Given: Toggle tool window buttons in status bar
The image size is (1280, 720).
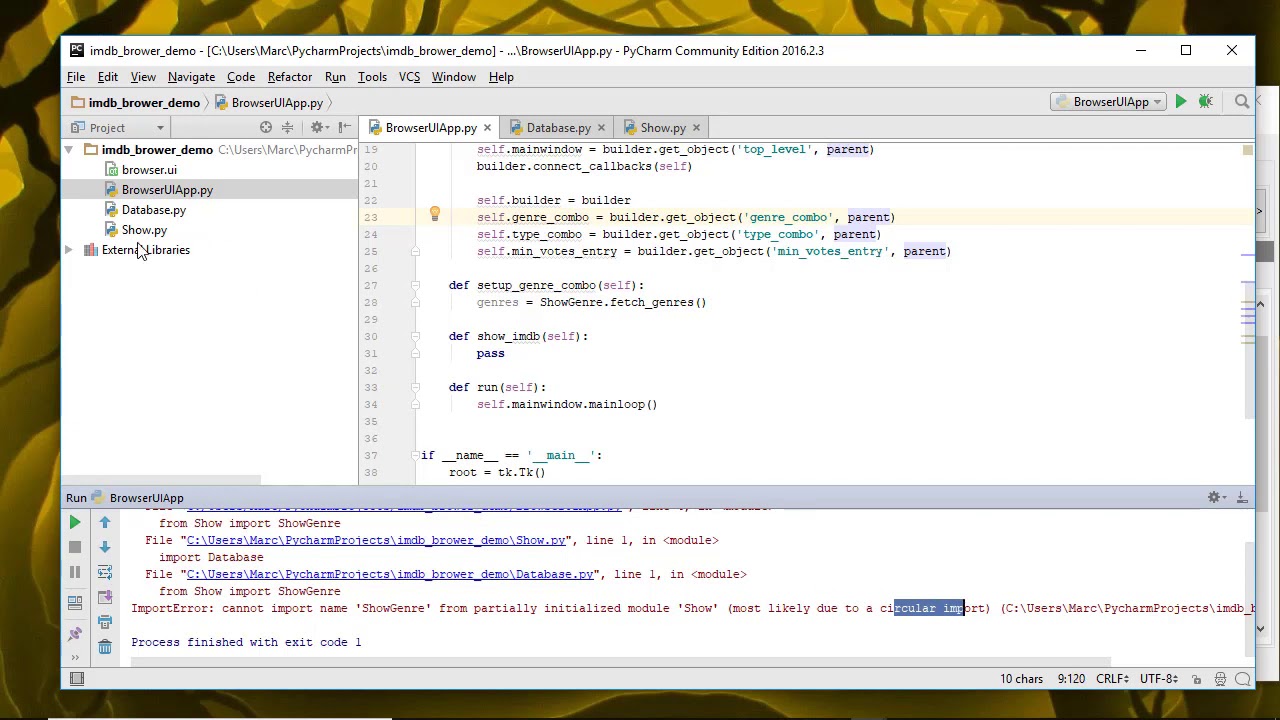Looking at the screenshot, I should tap(75, 679).
